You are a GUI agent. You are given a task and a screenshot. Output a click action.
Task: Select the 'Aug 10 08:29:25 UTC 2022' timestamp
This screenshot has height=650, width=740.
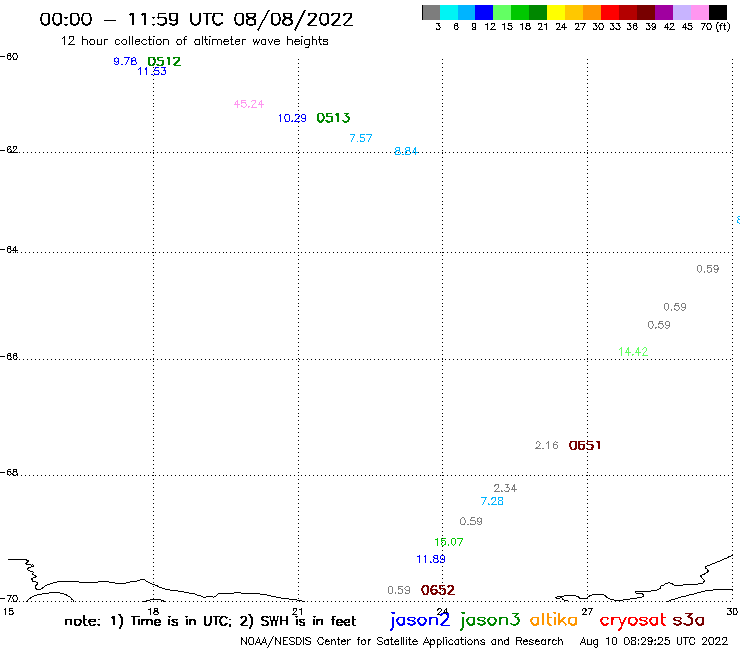click(x=654, y=641)
